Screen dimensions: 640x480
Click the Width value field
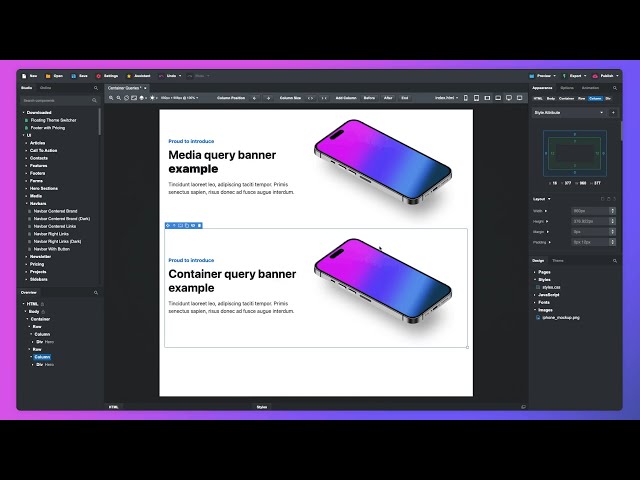590,211
